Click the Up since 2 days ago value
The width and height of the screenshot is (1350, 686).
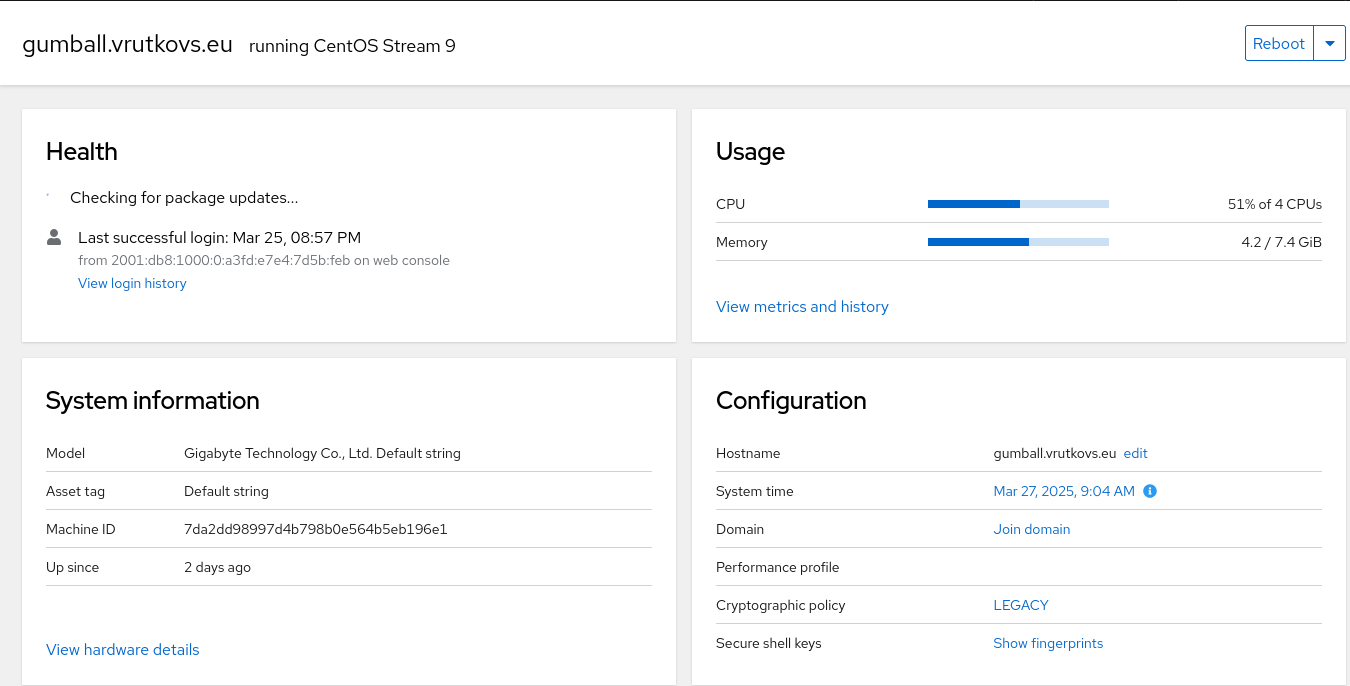point(217,567)
